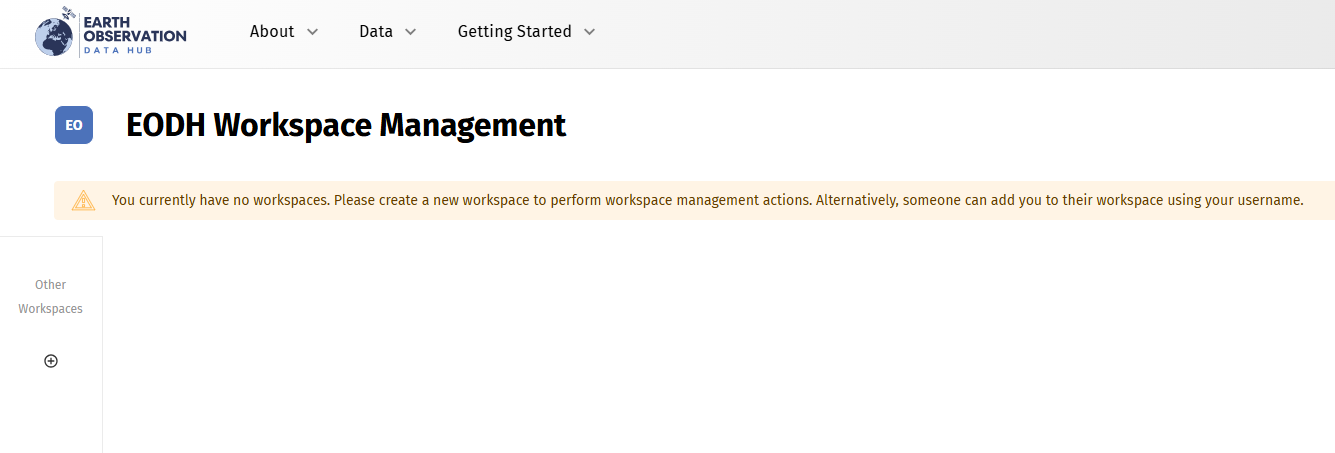This screenshot has height=453, width=1335.
Task: Click the orange warning triangle icon
Action: point(83,200)
